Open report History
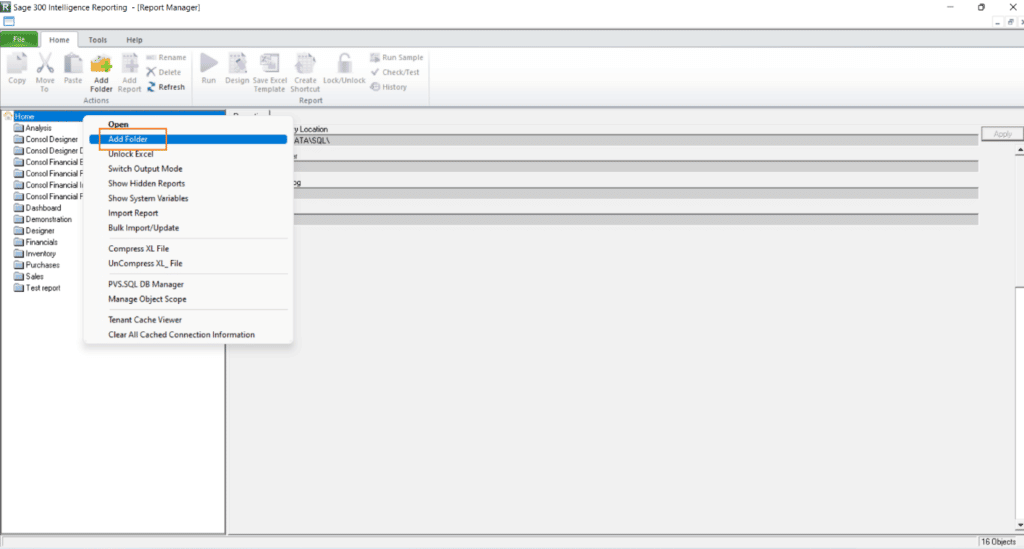The width and height of the screenshot is (1024, 549). (x=389, y=87)
